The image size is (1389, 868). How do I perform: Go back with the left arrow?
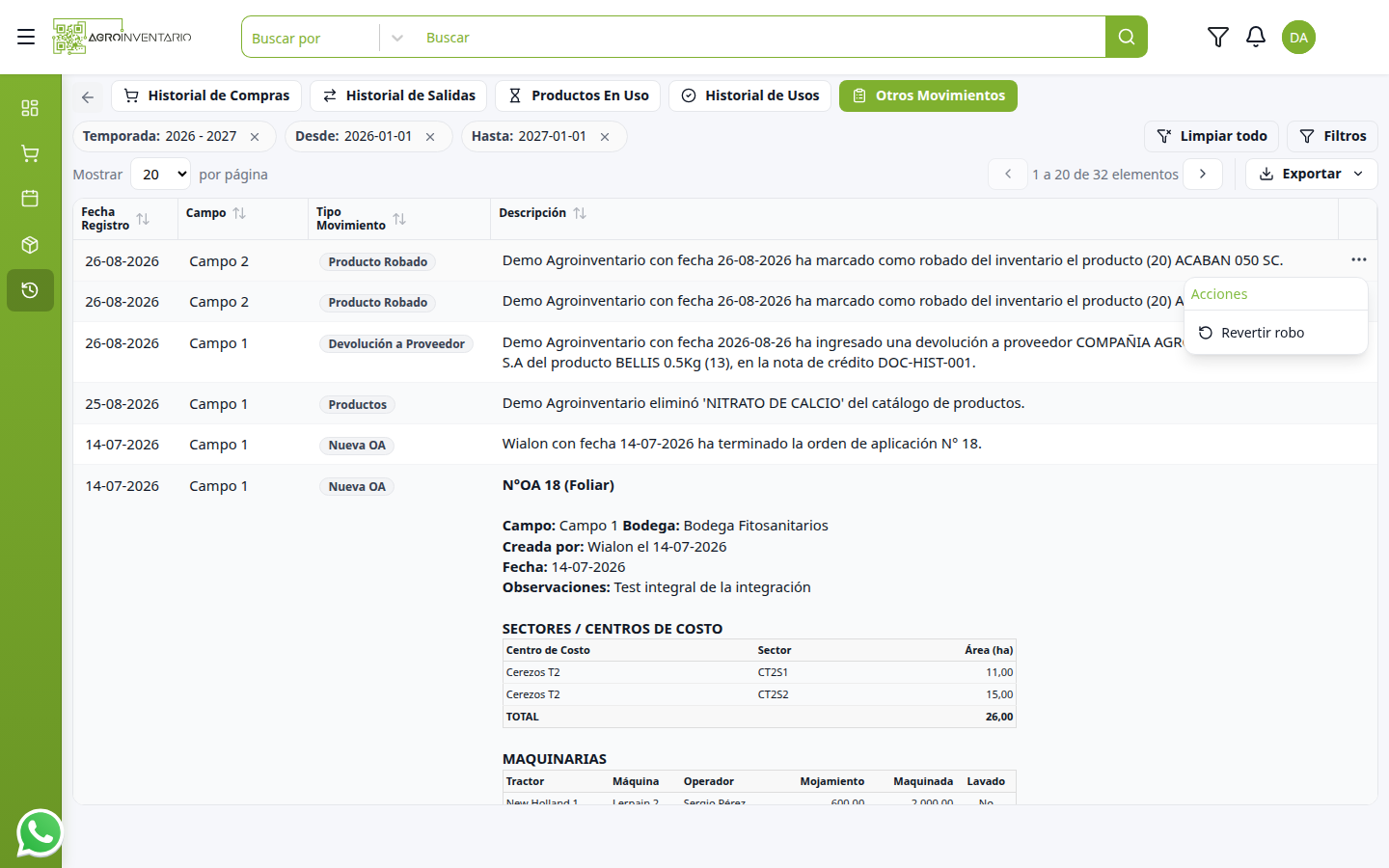pyautogui.click(x=88, y=96)
